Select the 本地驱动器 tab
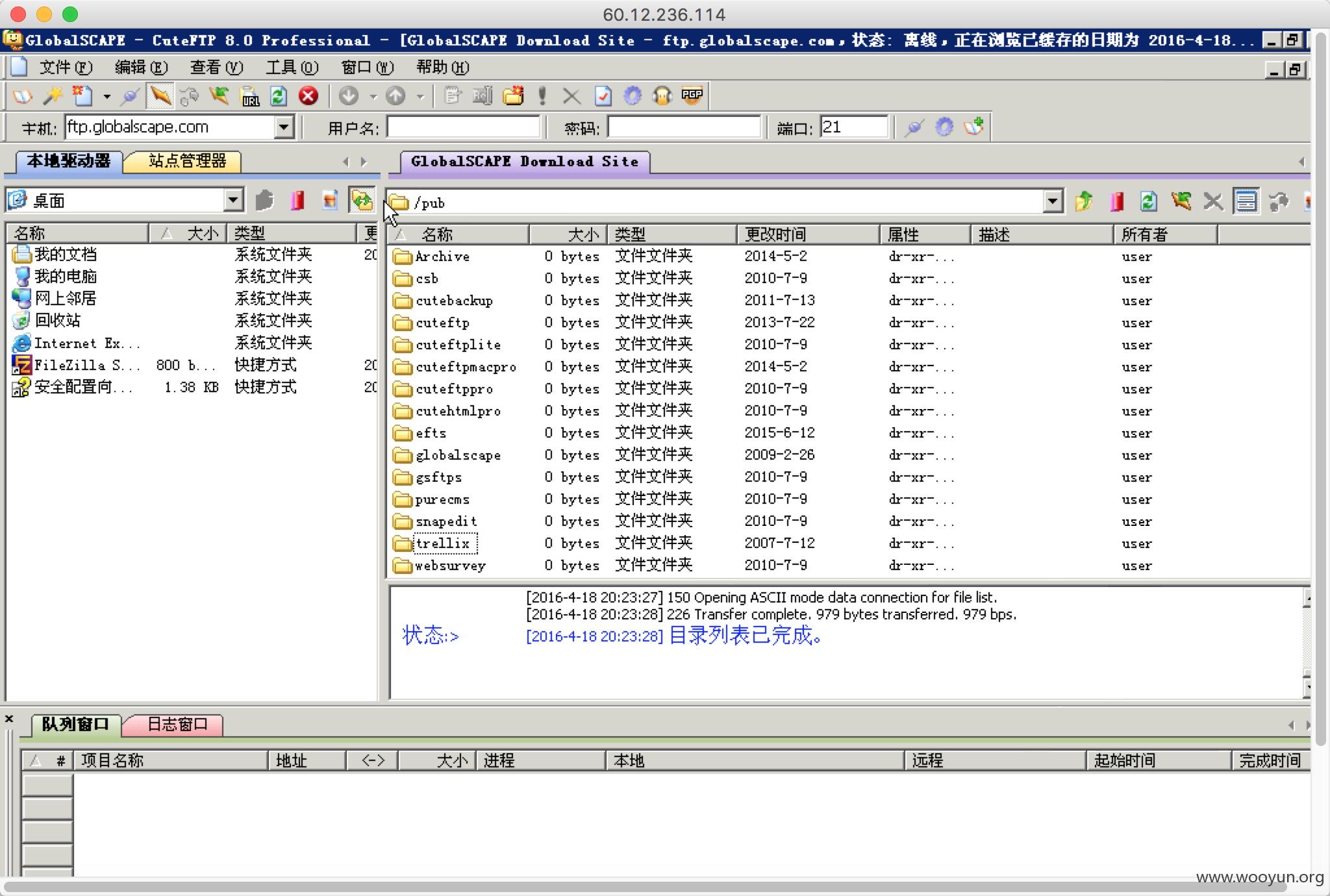Viewport: 1330px width, 896px height. (x=68, y=161)
